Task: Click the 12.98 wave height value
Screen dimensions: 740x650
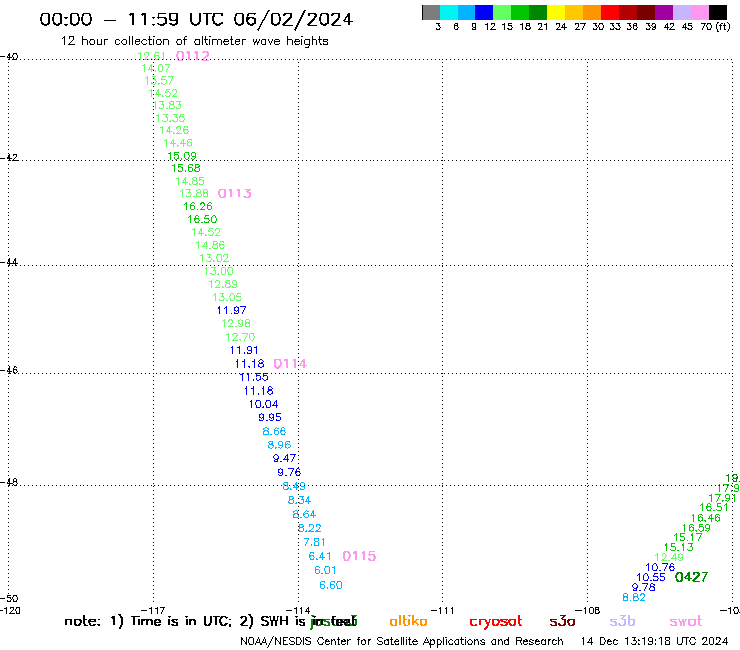Action: tap(235, 323)
